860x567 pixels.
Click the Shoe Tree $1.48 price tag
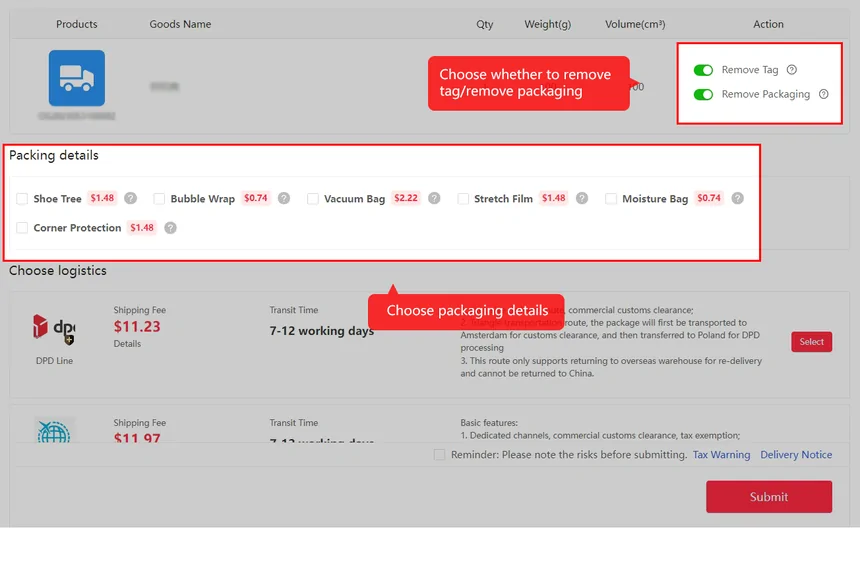[103, 198]
